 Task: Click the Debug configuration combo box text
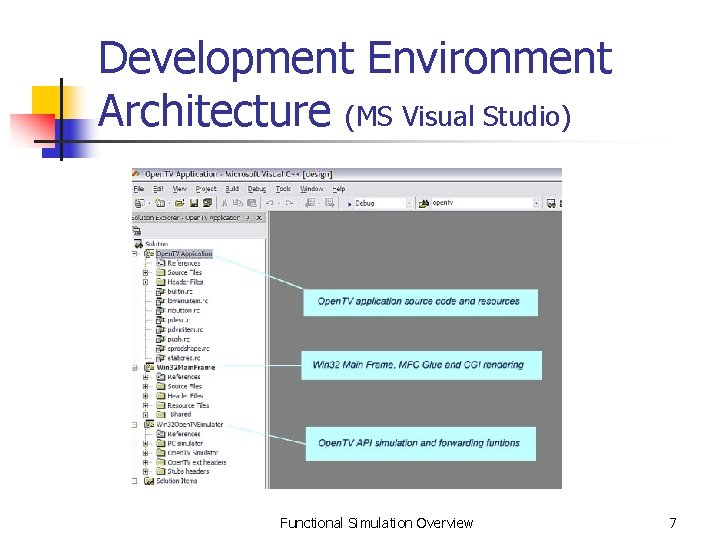365,203
